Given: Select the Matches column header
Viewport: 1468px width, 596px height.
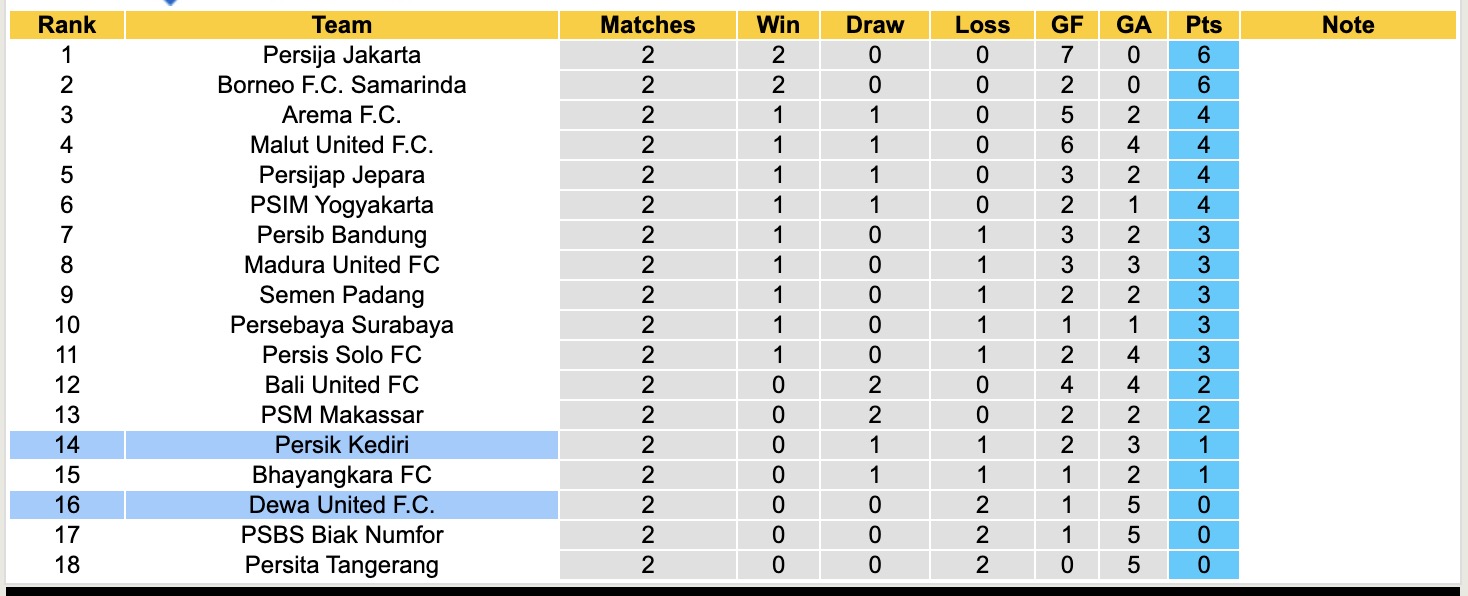Looking at the screenshot, I should (647, 25).
